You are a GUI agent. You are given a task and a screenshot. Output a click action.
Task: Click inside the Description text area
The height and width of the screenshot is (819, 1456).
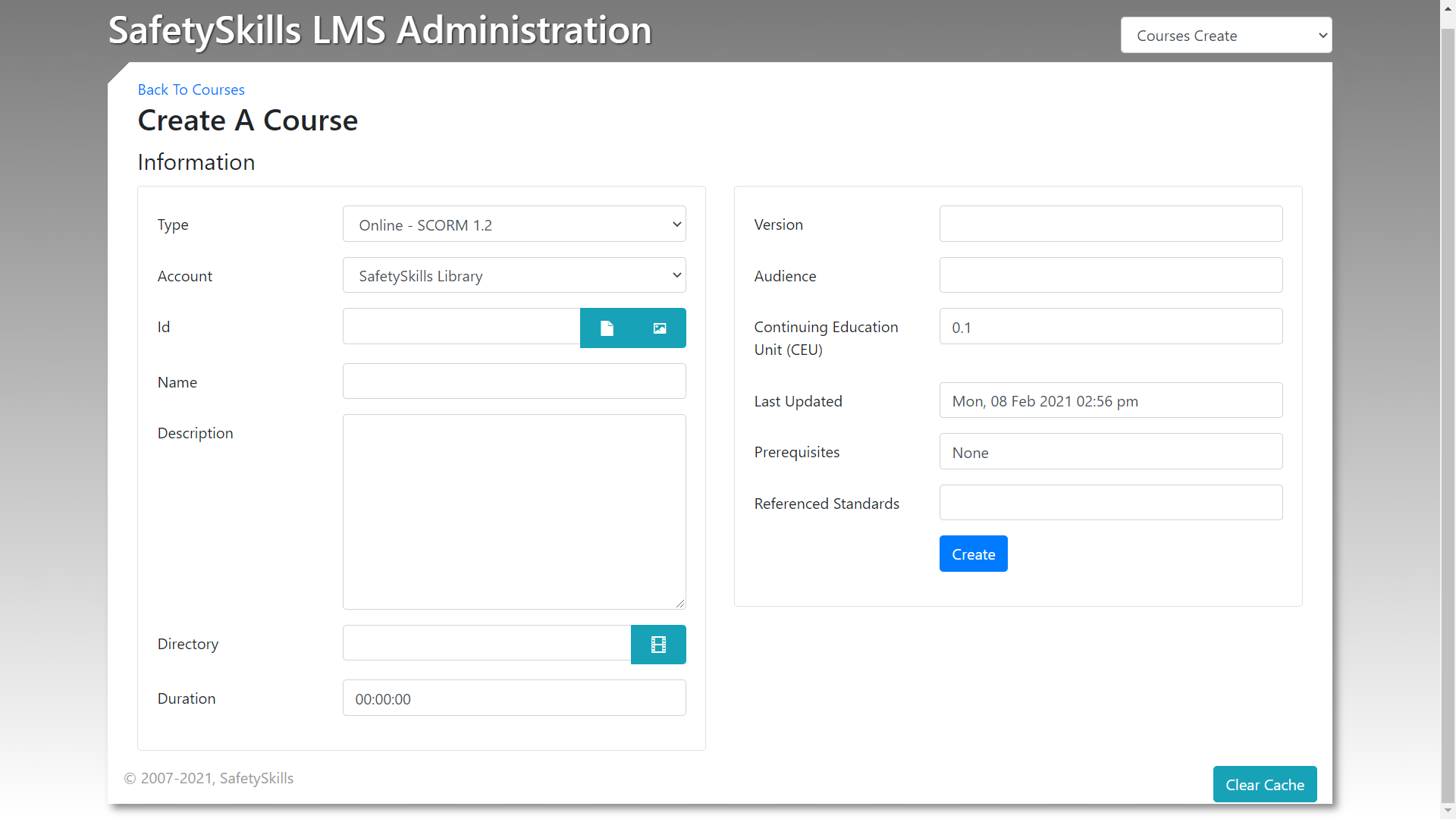click(514, 512)
